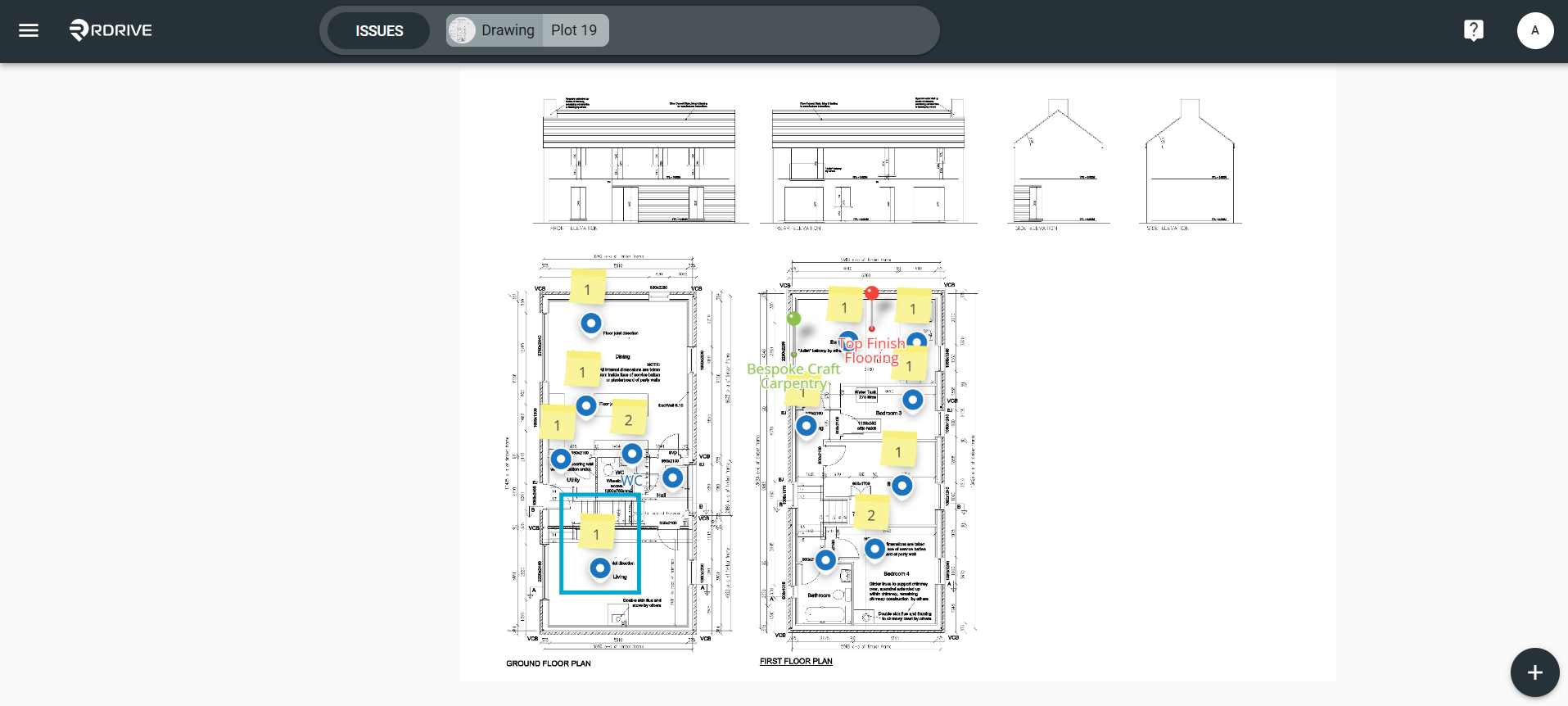
Task: Click the plus floating action button
Action: 1534,672
